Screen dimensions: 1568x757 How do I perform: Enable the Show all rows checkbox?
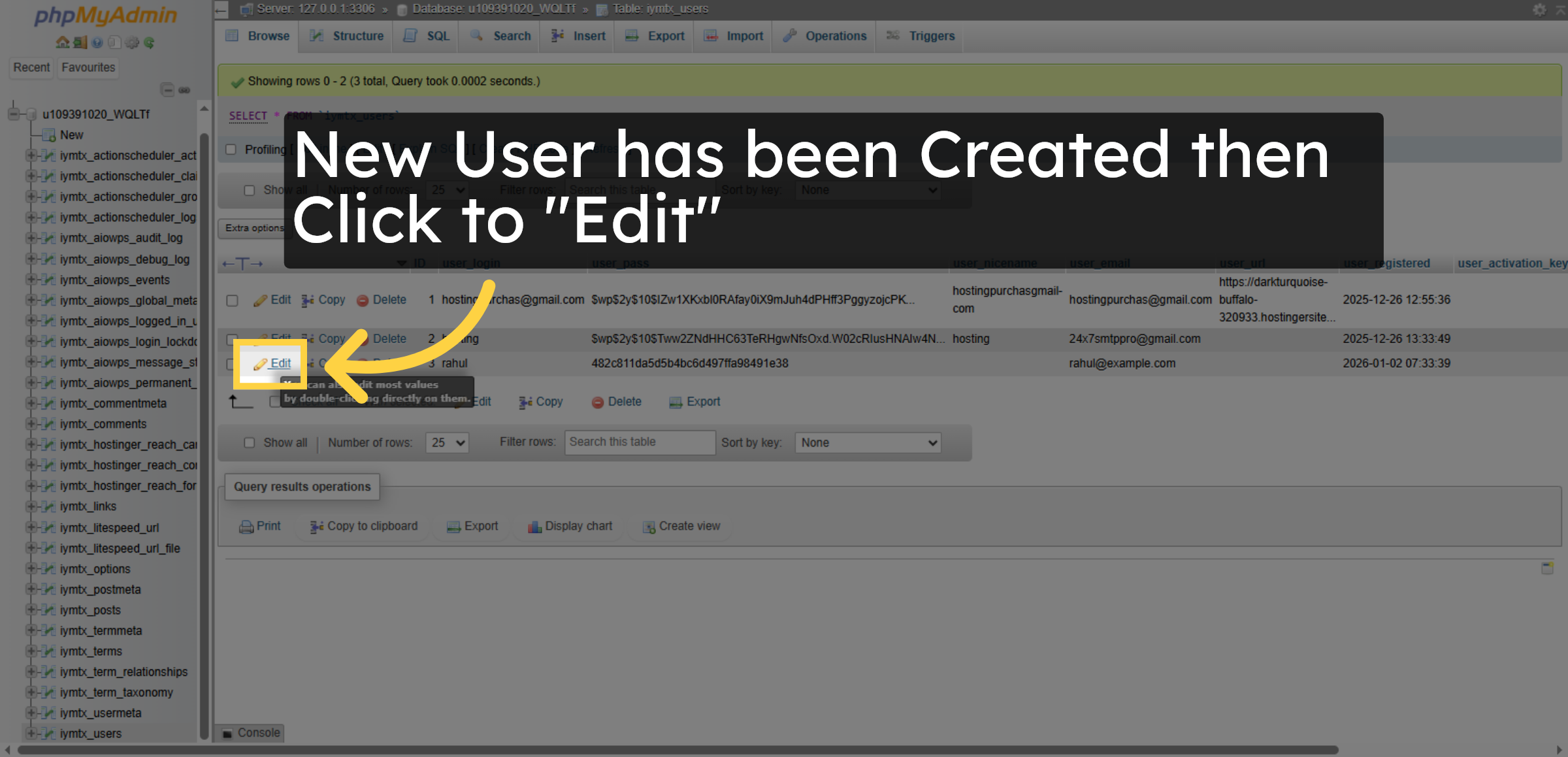point(250,442)
